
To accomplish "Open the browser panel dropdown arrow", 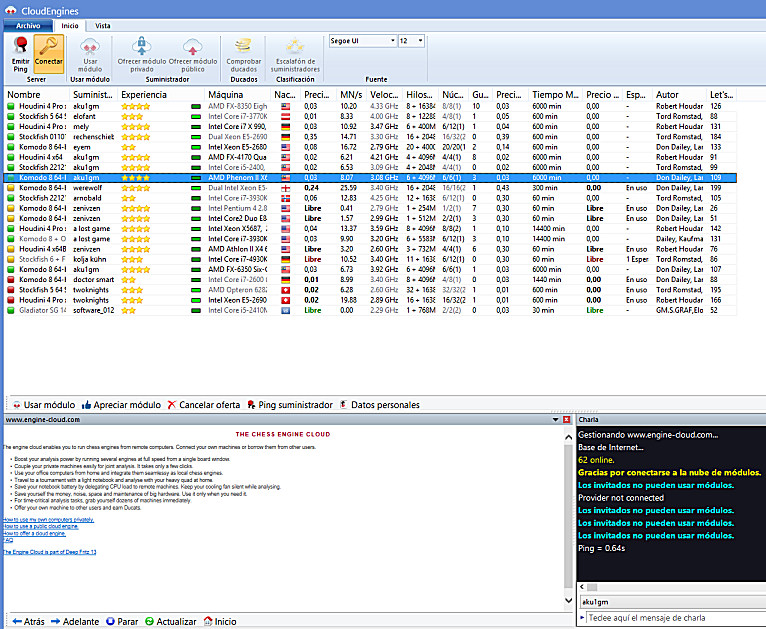I will click(555, 419).
